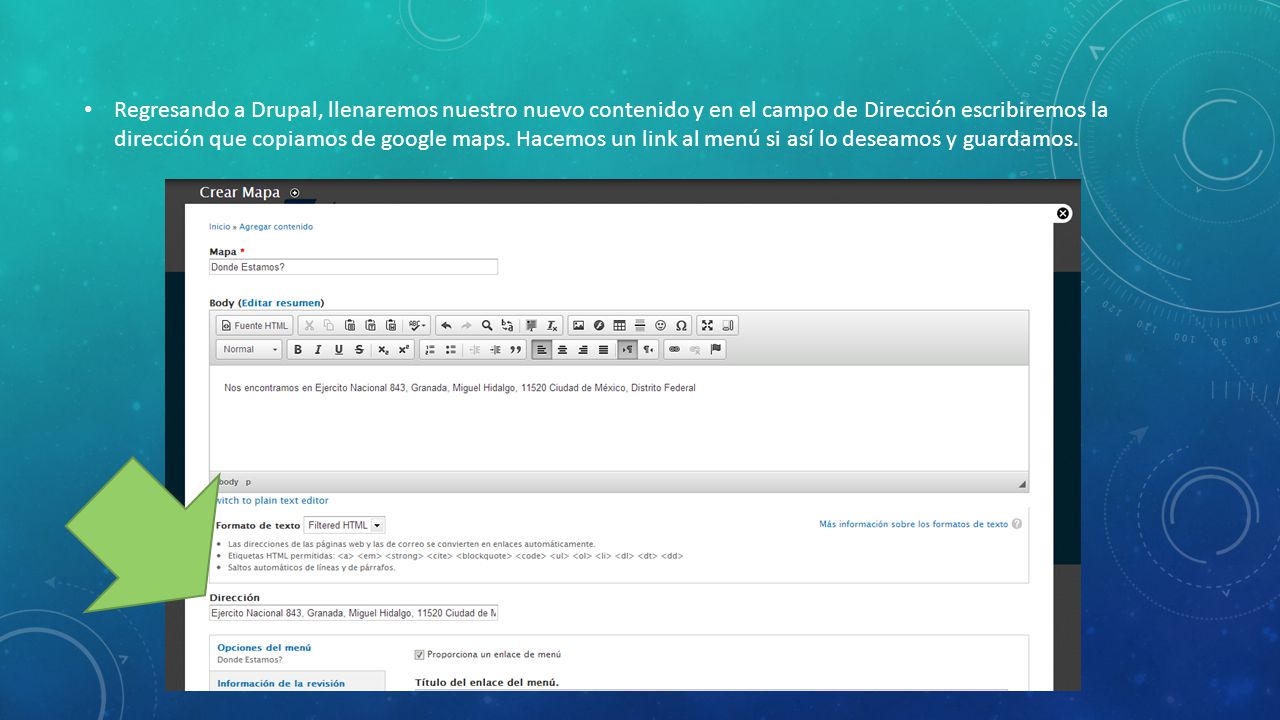Click the editor resize handle corner
Screen dimensions: 1280x720
pos(1022,484)
